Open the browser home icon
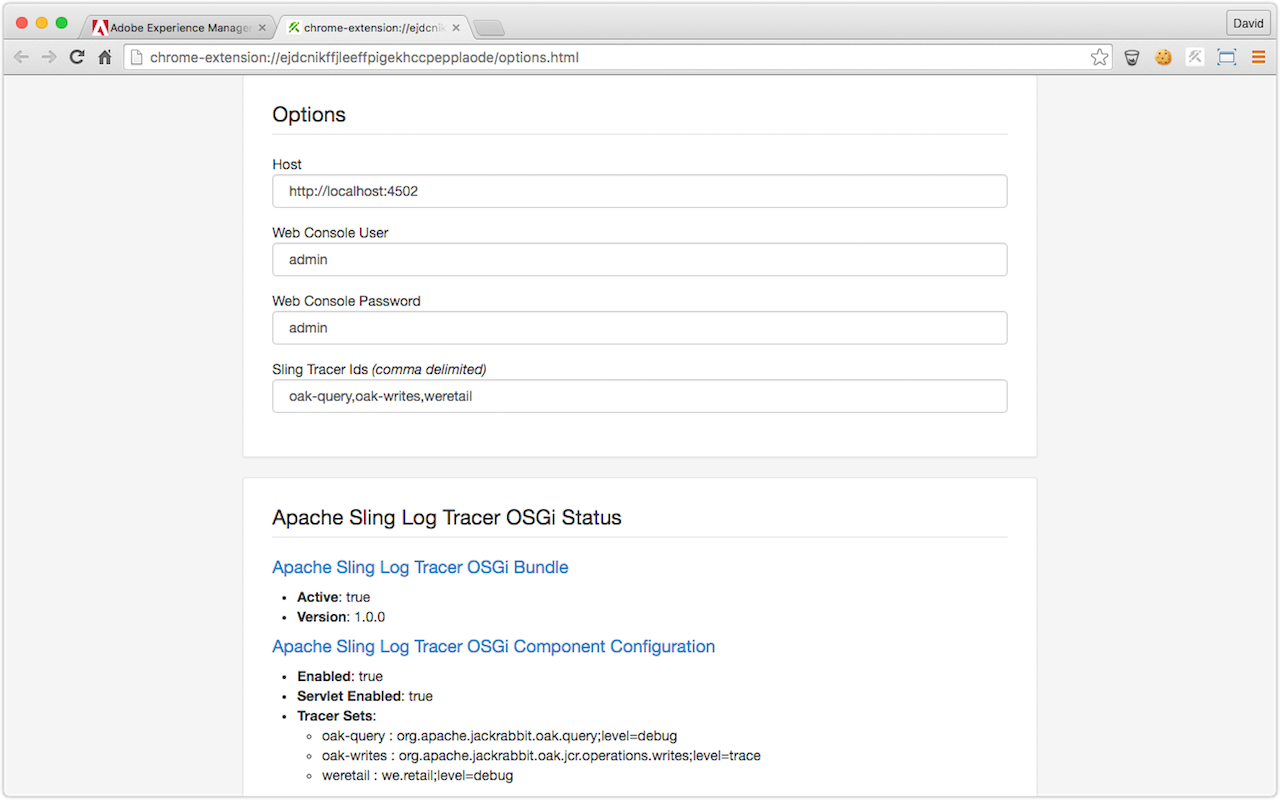 point(104,57)
